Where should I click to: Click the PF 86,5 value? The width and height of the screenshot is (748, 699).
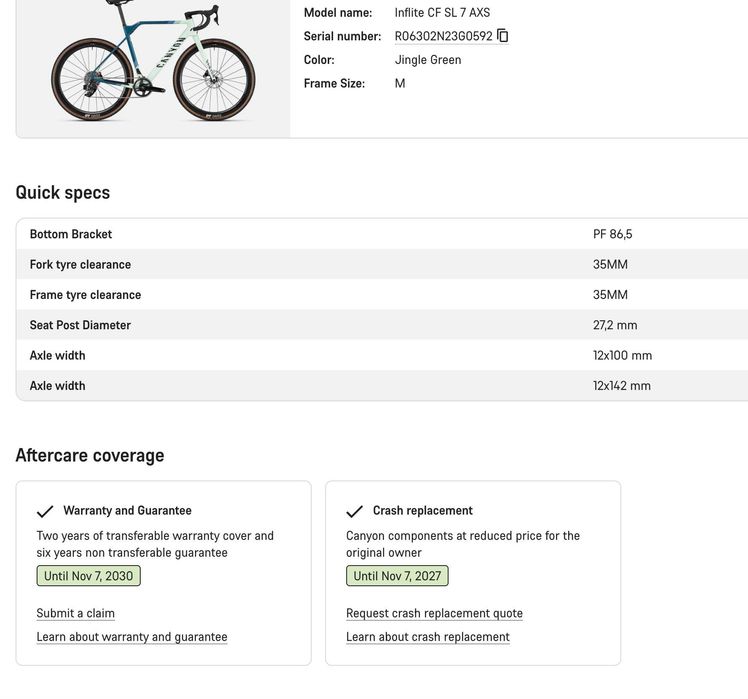[613, 234]
